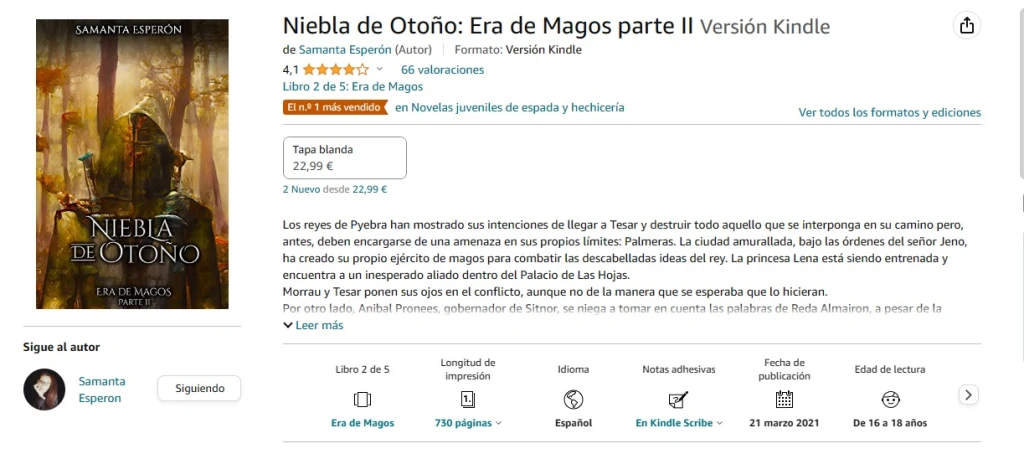The height and width of the screenshot is (454, 1024).
Task: Click the print length page icon
Action: point(468,399)
